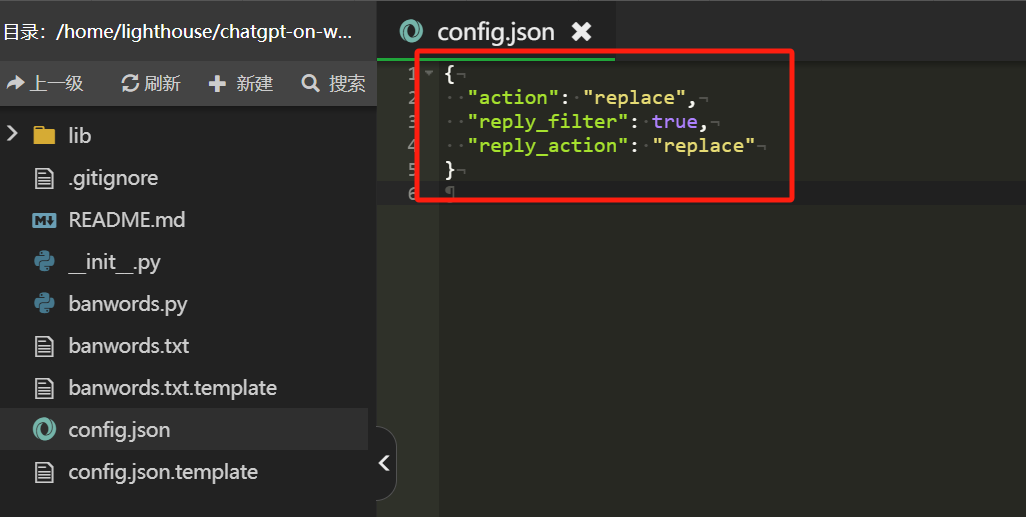The height and width of the screenshot is (517, 1026).
Task: Click the banwords.txt file icon
Action: [44, 346]
